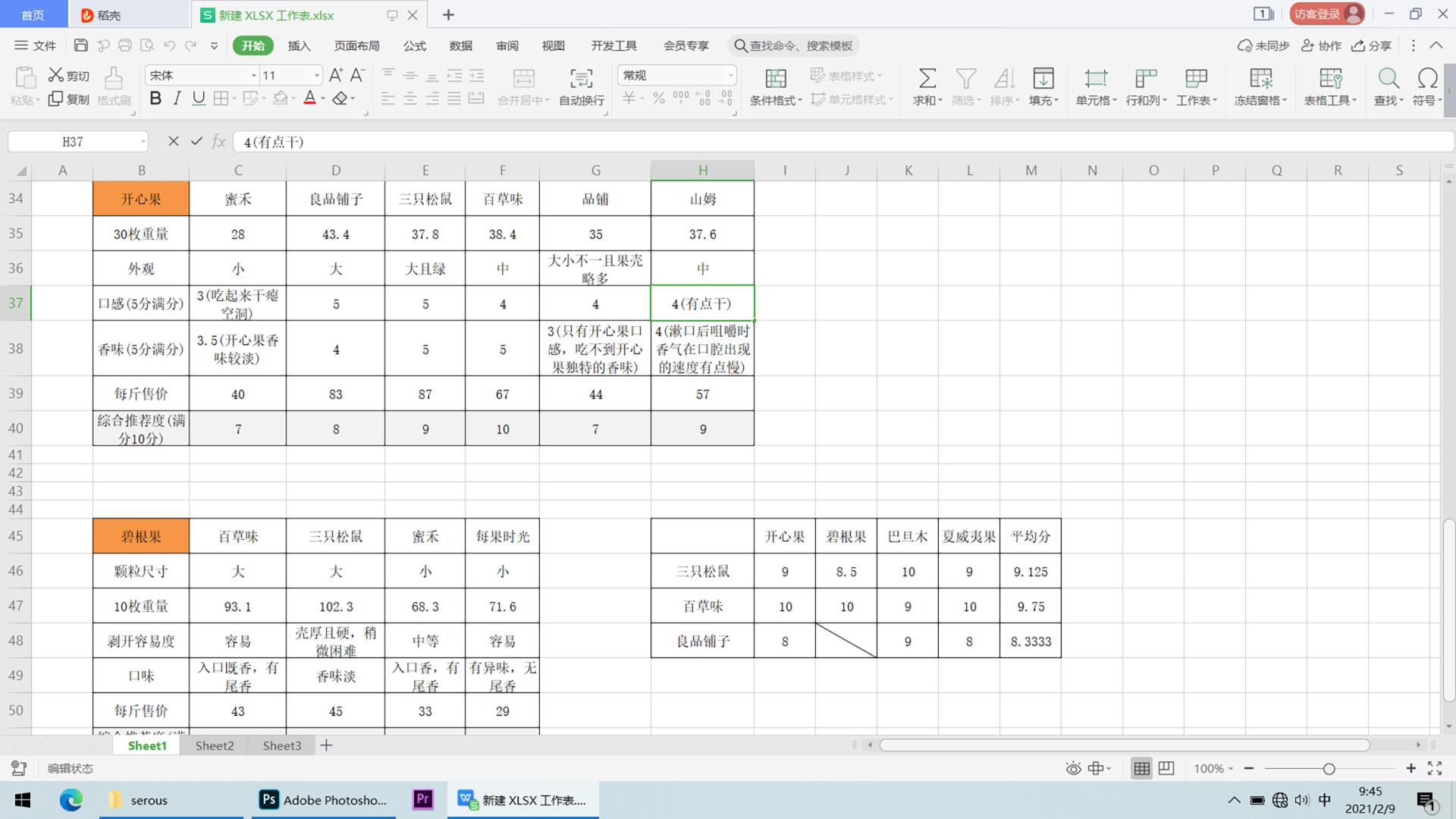This screenshot has width=1456, height=819.
Task: Toggle Underline formatting
Action: 199,99
